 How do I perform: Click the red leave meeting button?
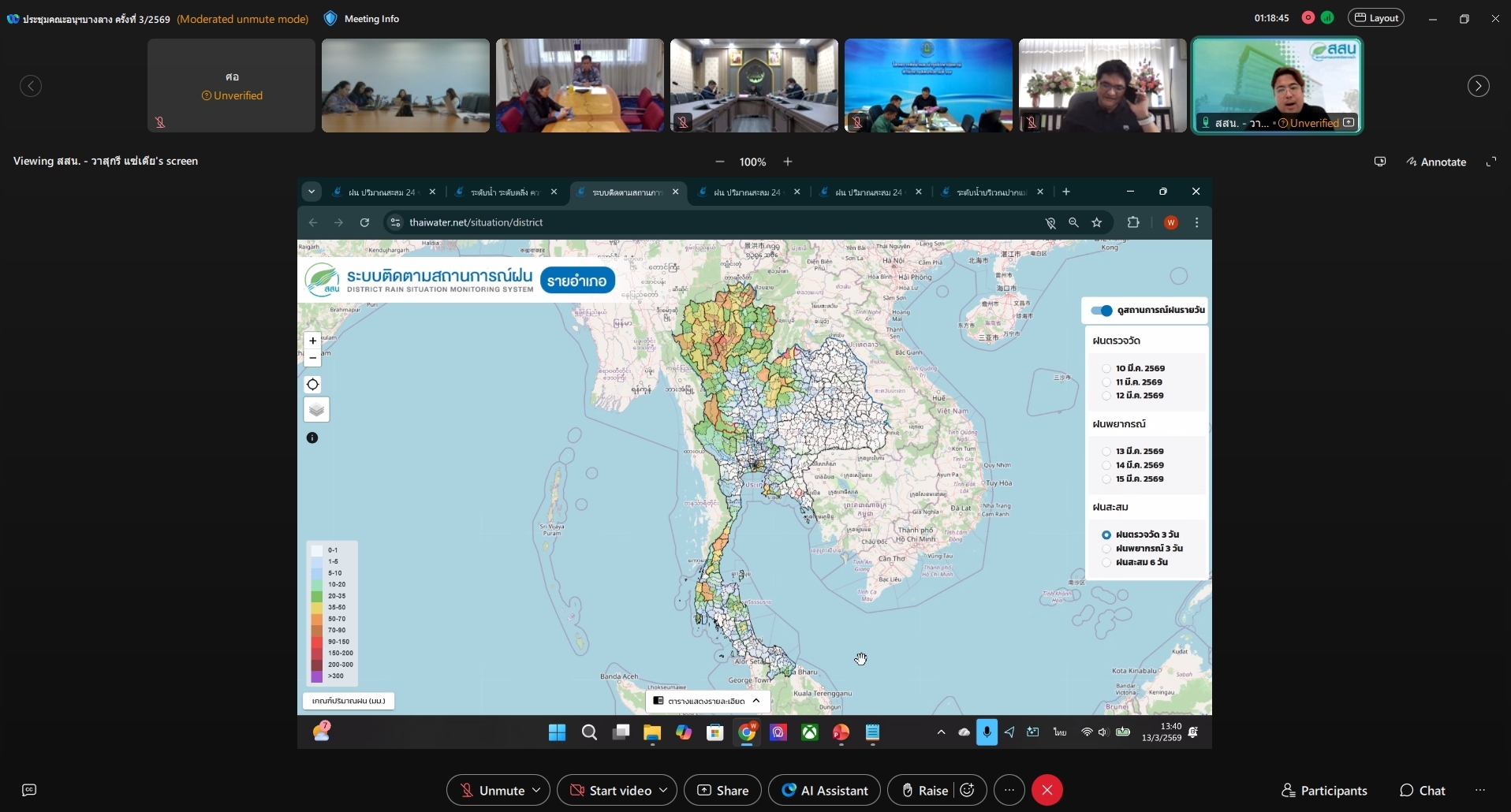click(1047, 790)
